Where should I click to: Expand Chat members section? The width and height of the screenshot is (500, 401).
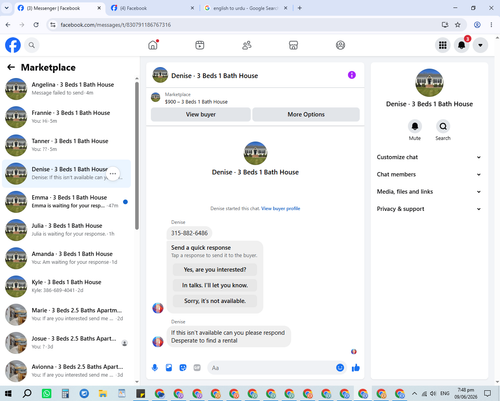429,174
